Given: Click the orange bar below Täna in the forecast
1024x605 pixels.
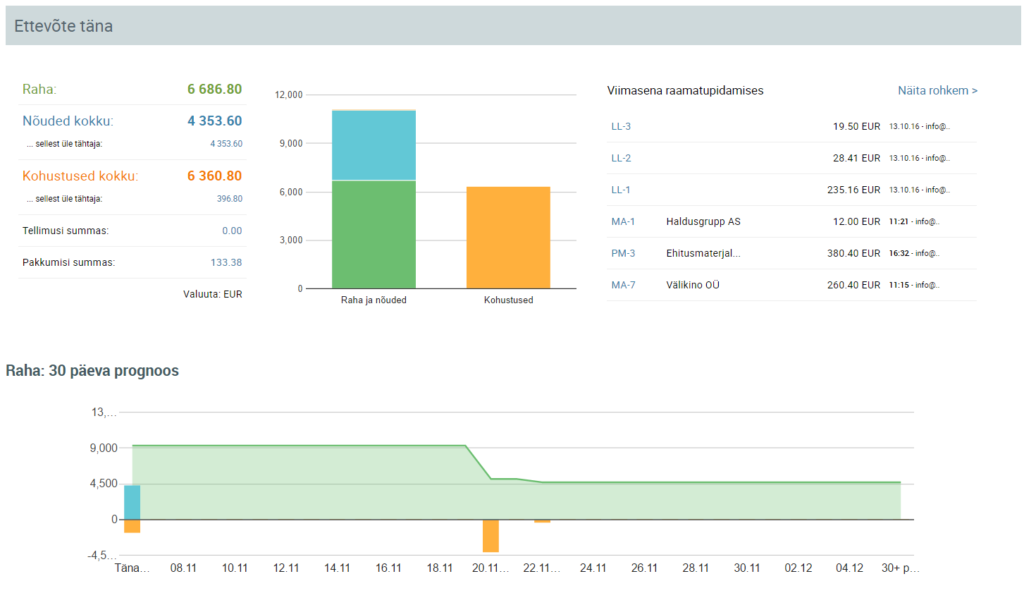Looking at the screenshot, I should click(132, 527).
